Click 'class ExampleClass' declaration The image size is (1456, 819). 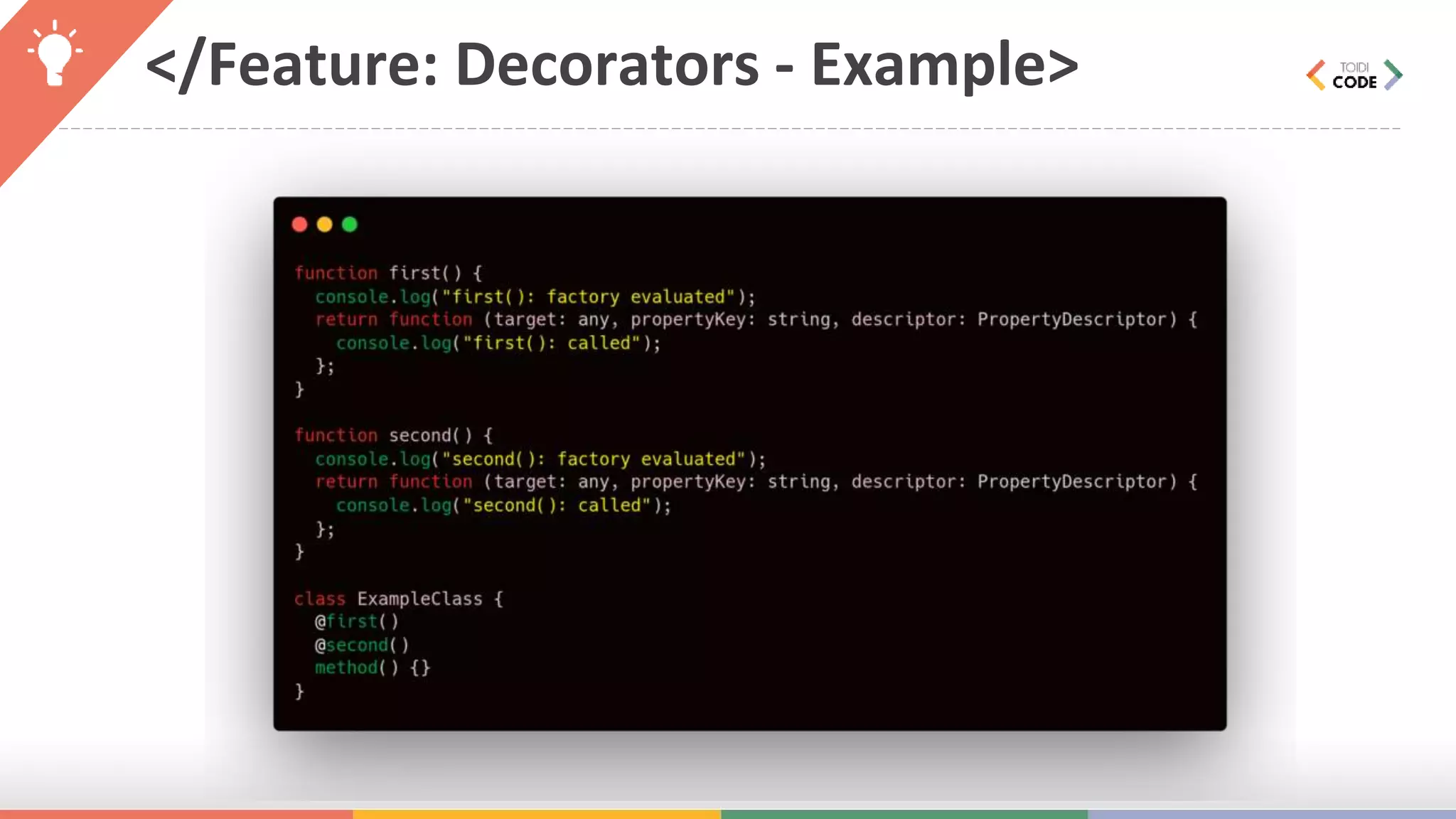pyautogui.click(x=398, y=599)
